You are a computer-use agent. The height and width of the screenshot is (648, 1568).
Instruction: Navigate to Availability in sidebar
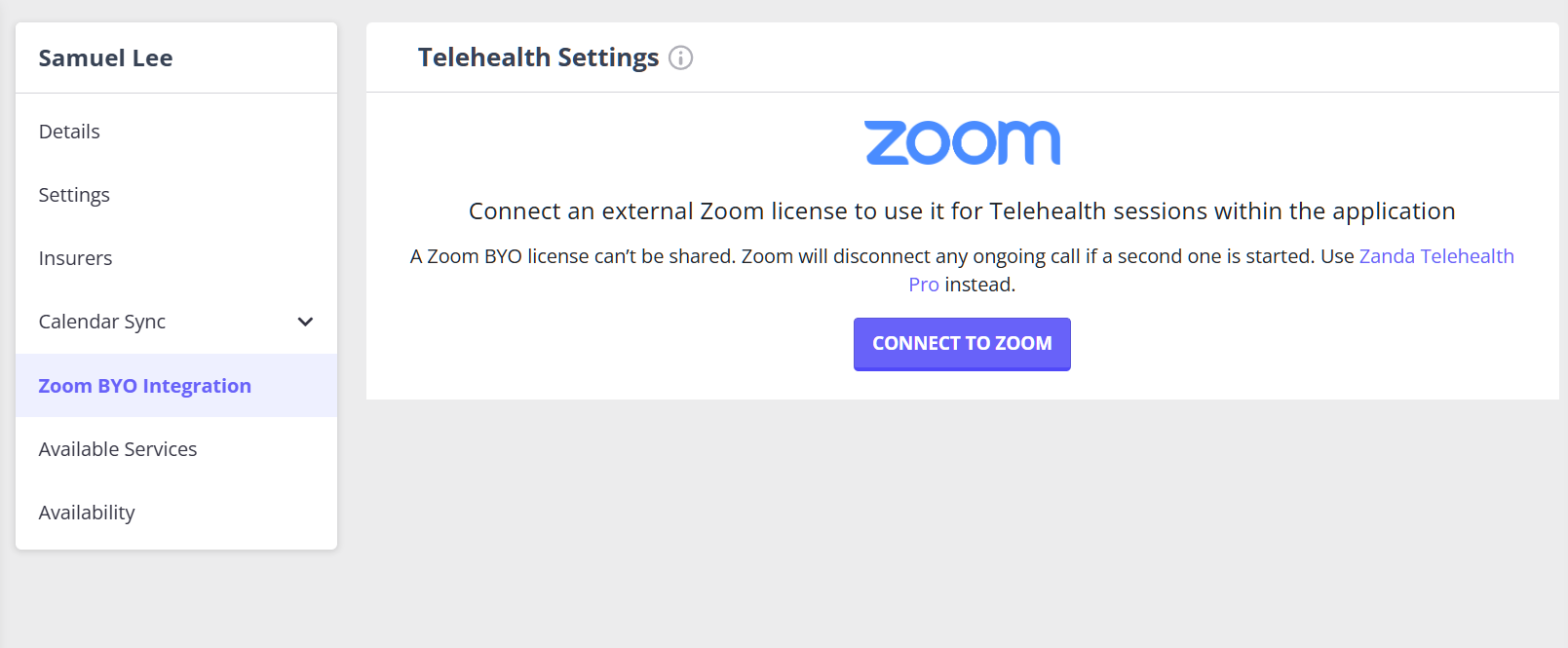point(87,513)
